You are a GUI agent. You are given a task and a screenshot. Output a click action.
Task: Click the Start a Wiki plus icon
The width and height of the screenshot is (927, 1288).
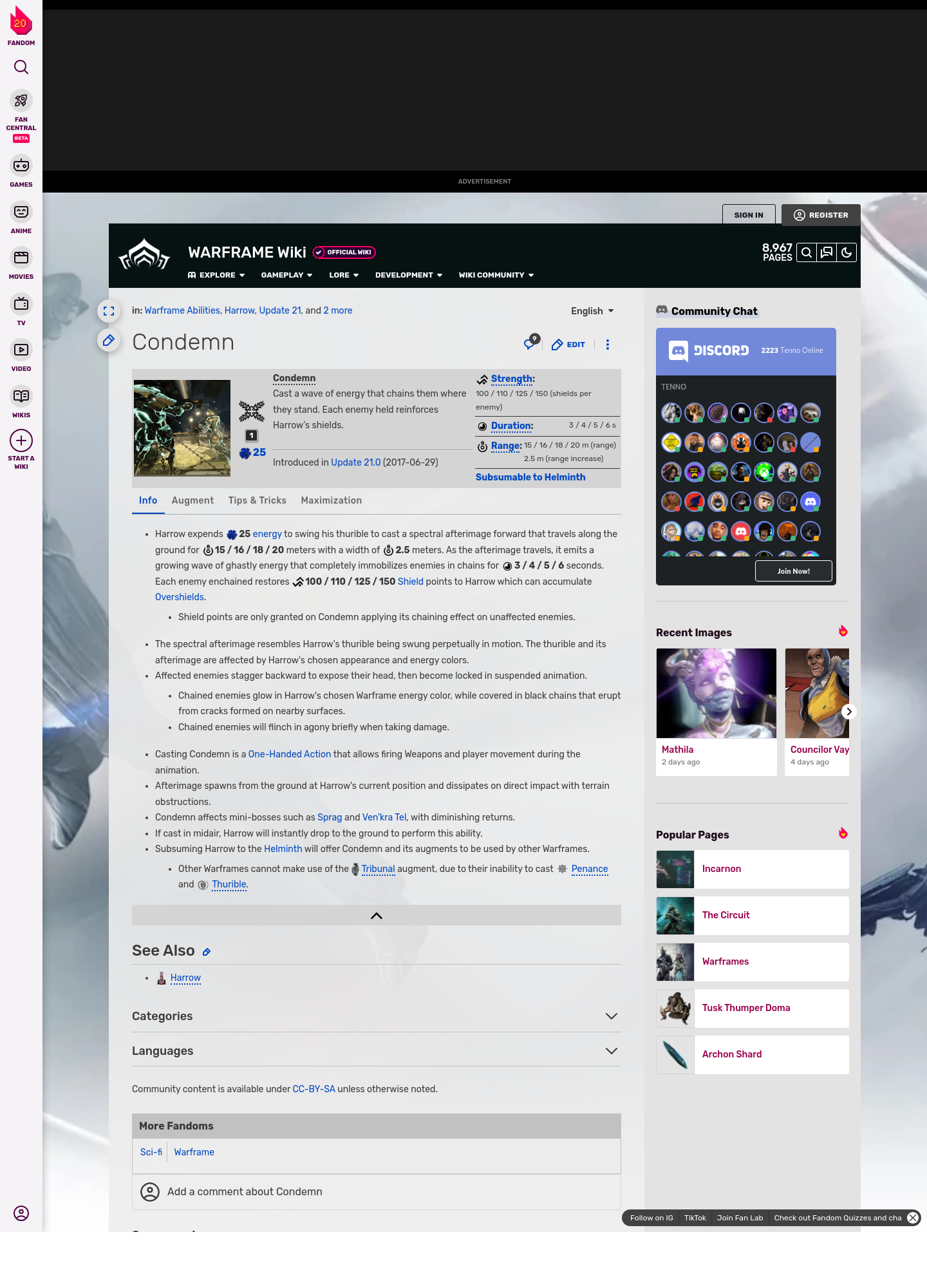(21, 441)
